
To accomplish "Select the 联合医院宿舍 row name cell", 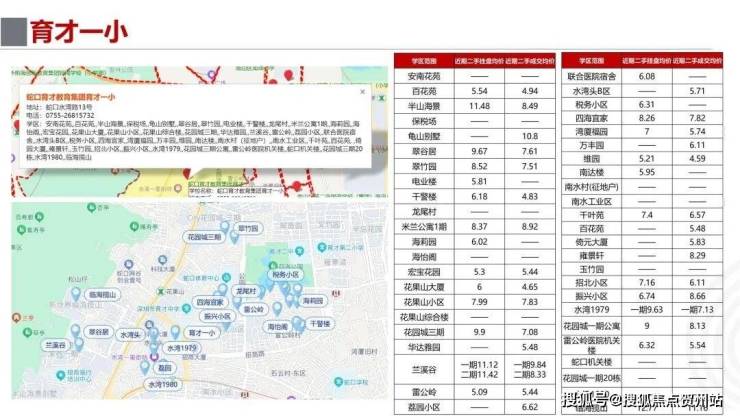I will pos(591,76).
